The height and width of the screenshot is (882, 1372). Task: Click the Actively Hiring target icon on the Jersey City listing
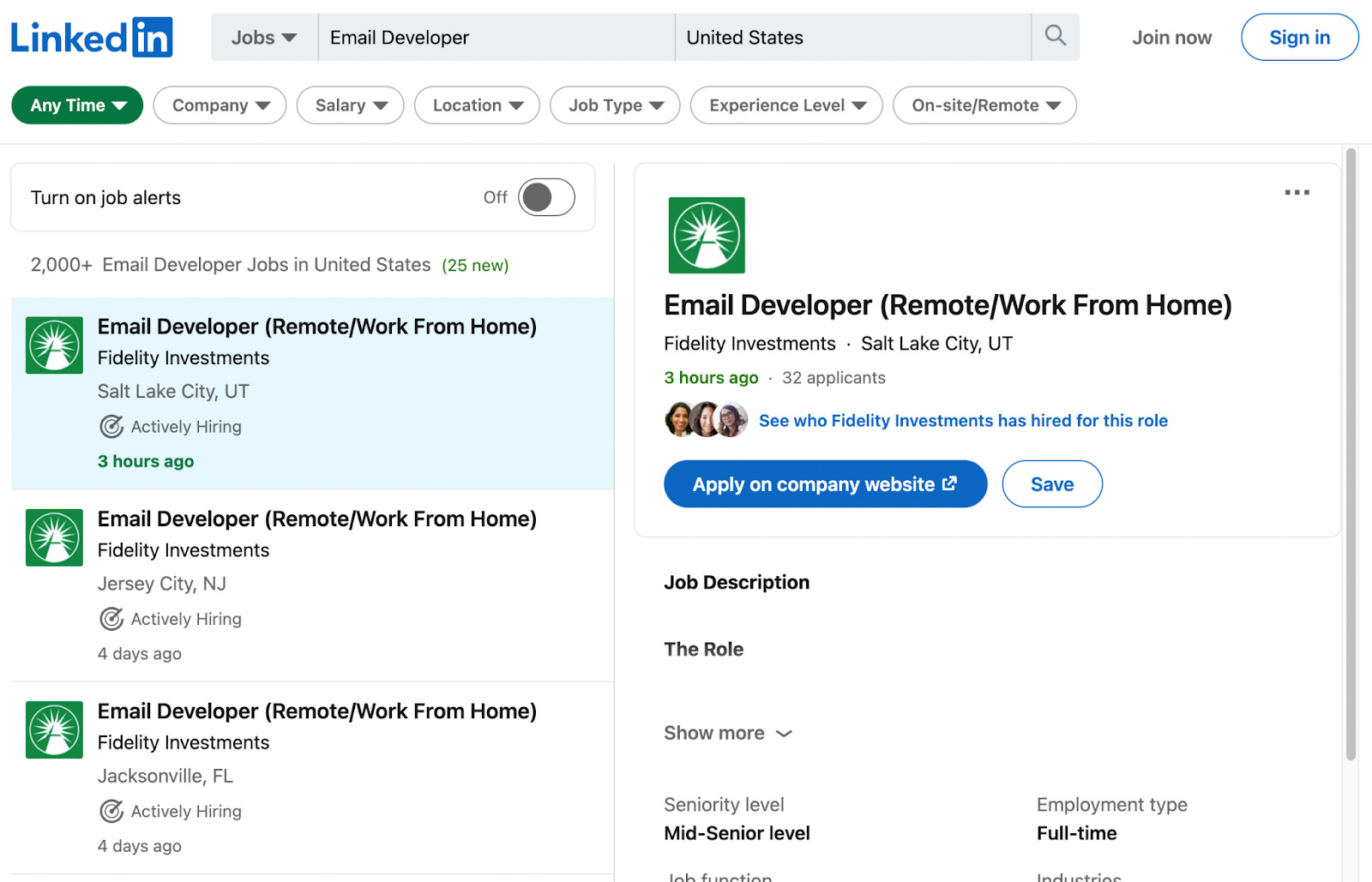(111, 619)
